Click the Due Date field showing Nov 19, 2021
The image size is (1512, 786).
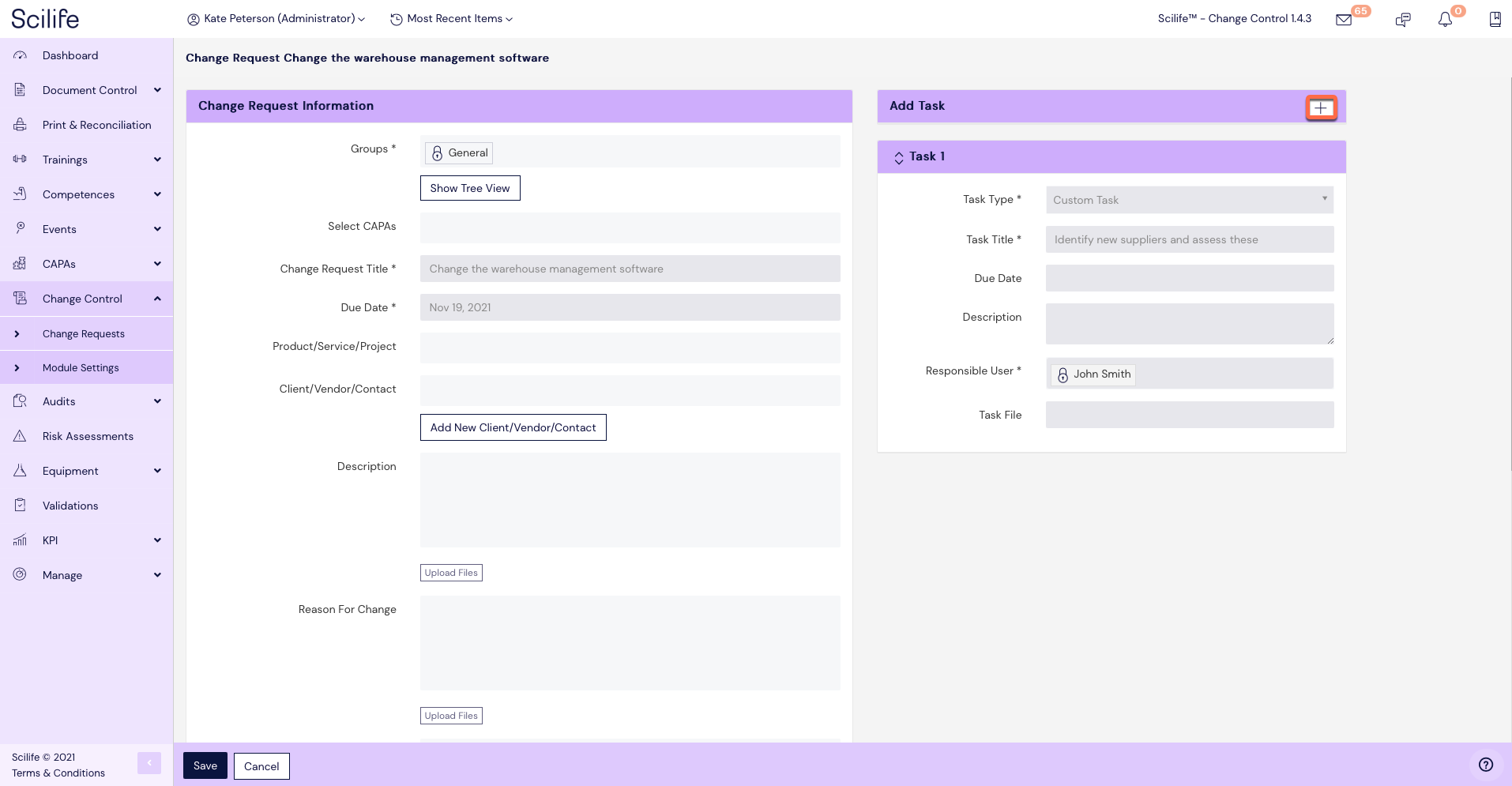[629, 307]
